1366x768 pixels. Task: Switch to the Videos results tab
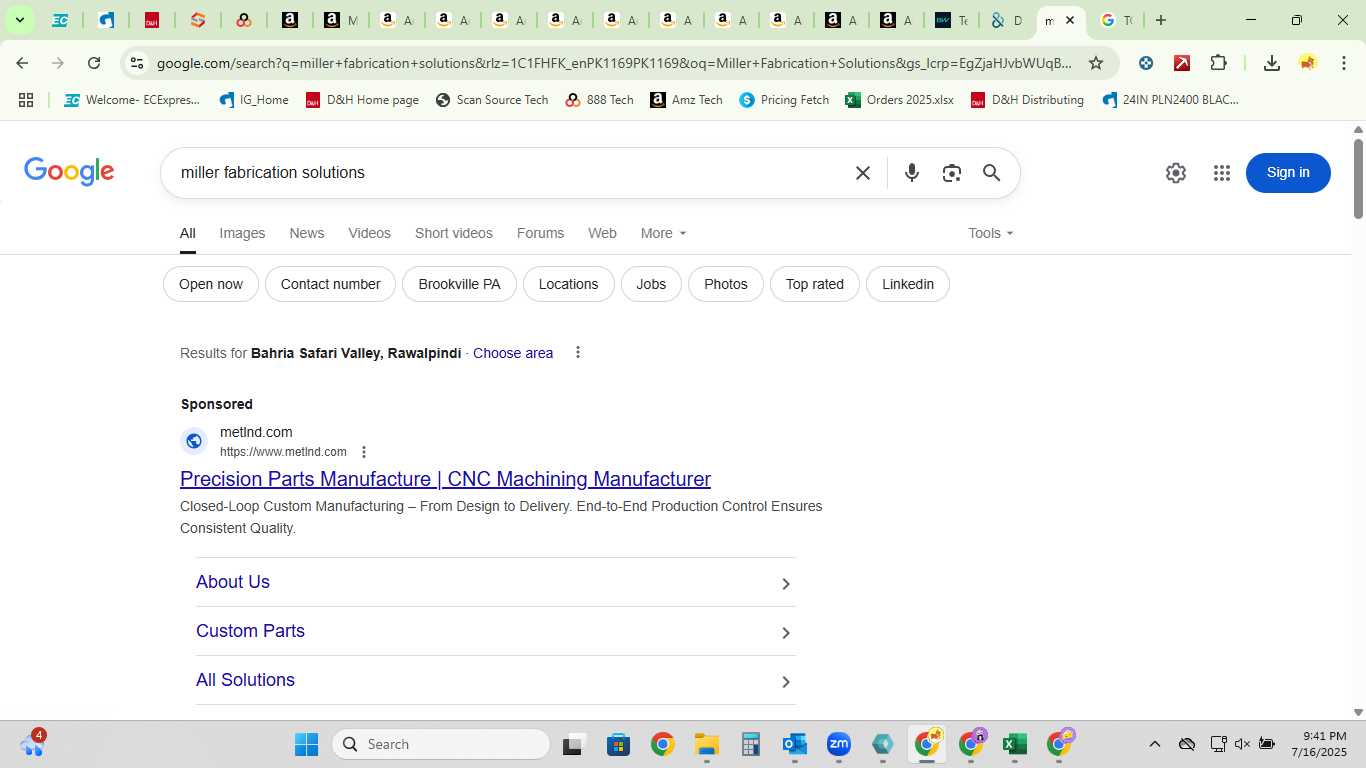click(x=369, y=233)
